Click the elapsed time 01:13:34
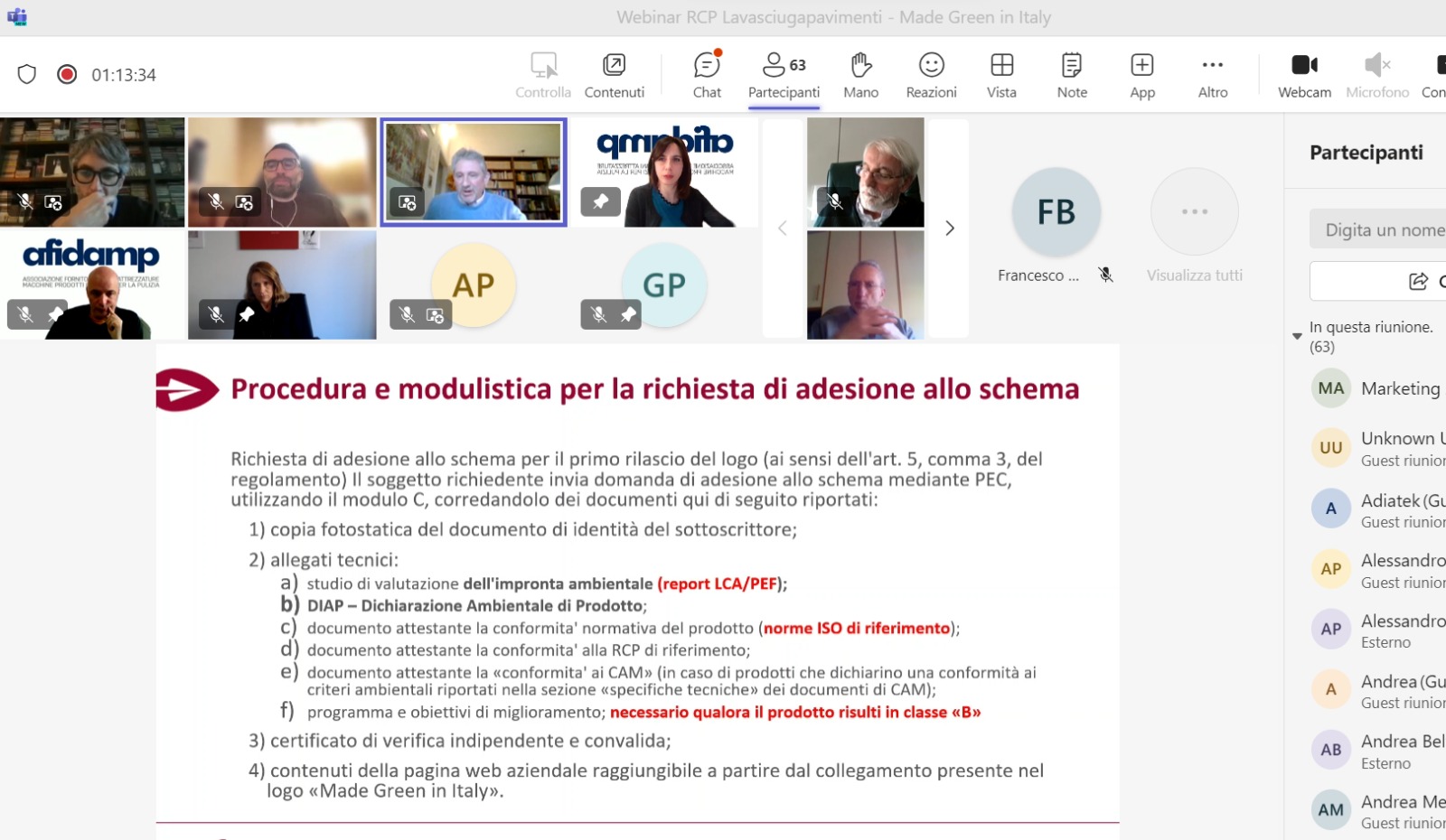The width and height of the screenshot is (1446, 840). point(124,75)
